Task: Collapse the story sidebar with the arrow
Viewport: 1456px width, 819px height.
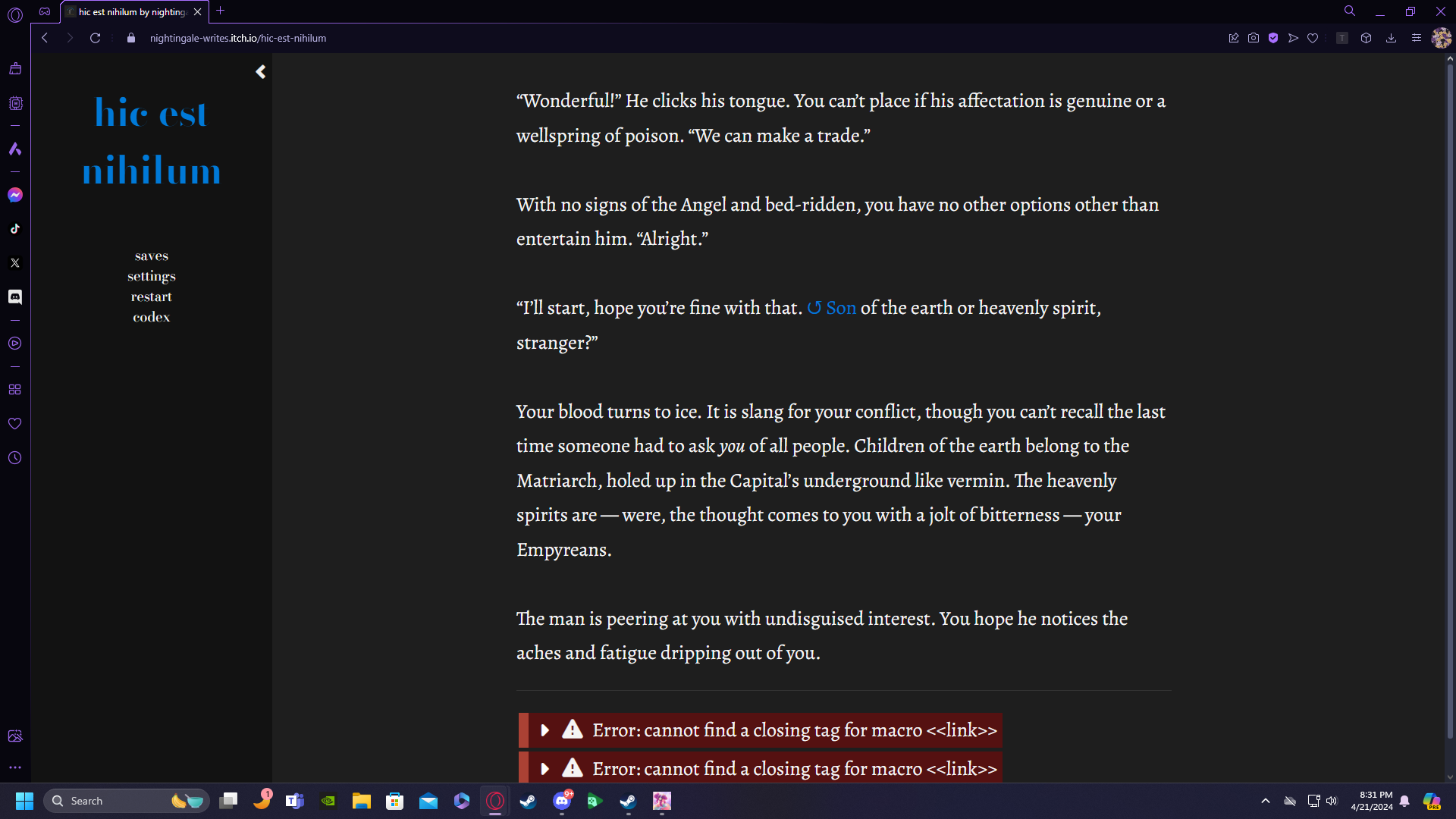Action: tap(260, 72)
